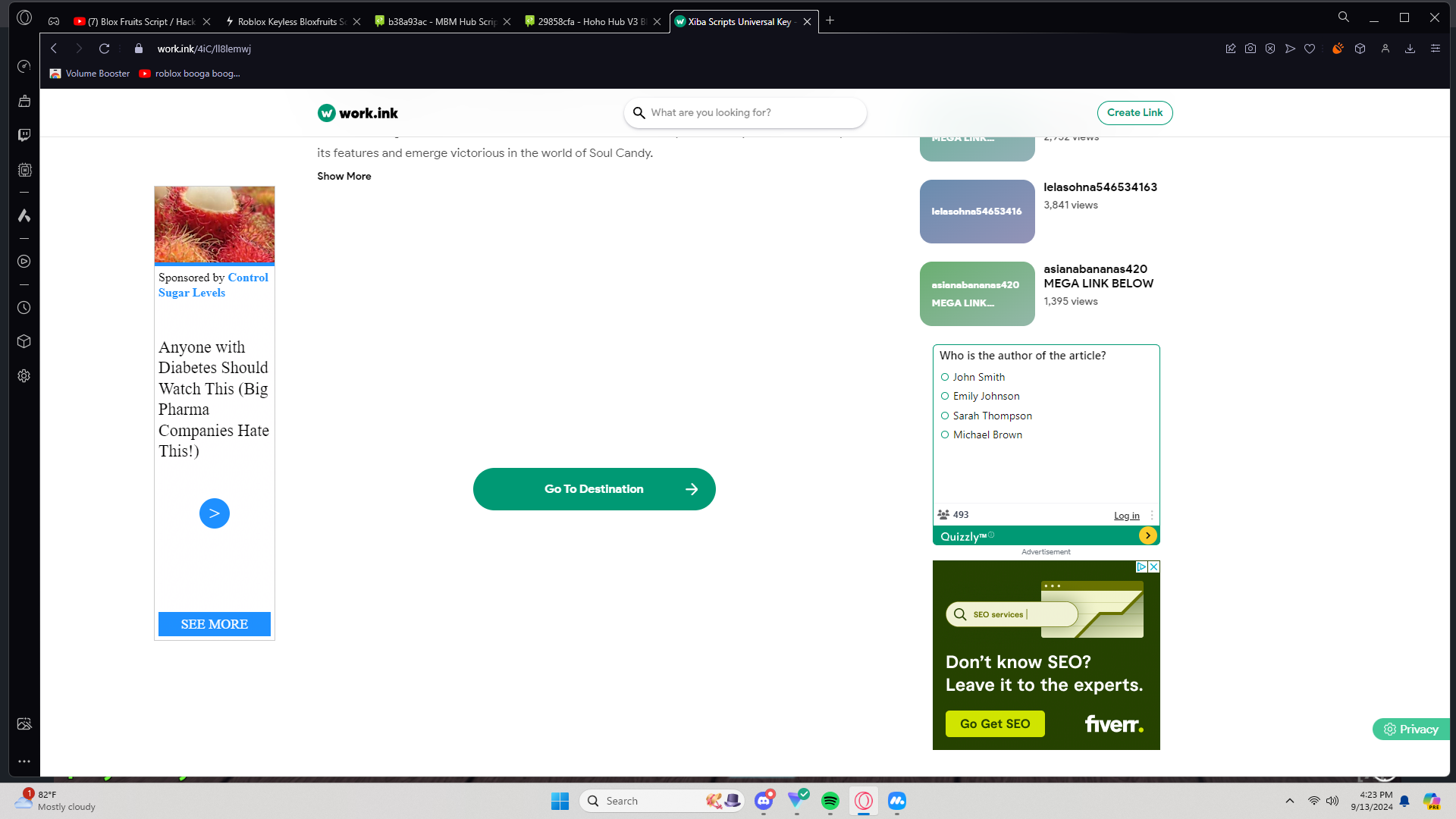
Task: Open Spotify from the taskbar
Action: (x=830, y=801)
